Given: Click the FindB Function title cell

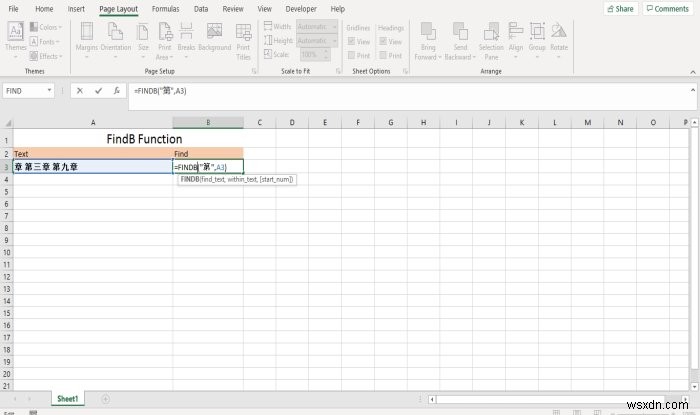Looking at the screenshot, I should 144,139.
